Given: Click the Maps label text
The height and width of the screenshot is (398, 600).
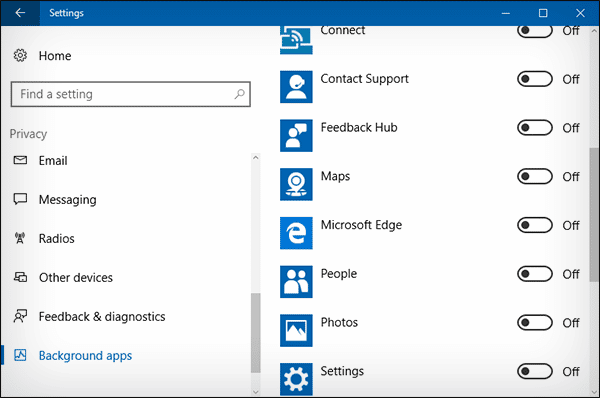Looking at the screenshot, I should 335,176.
